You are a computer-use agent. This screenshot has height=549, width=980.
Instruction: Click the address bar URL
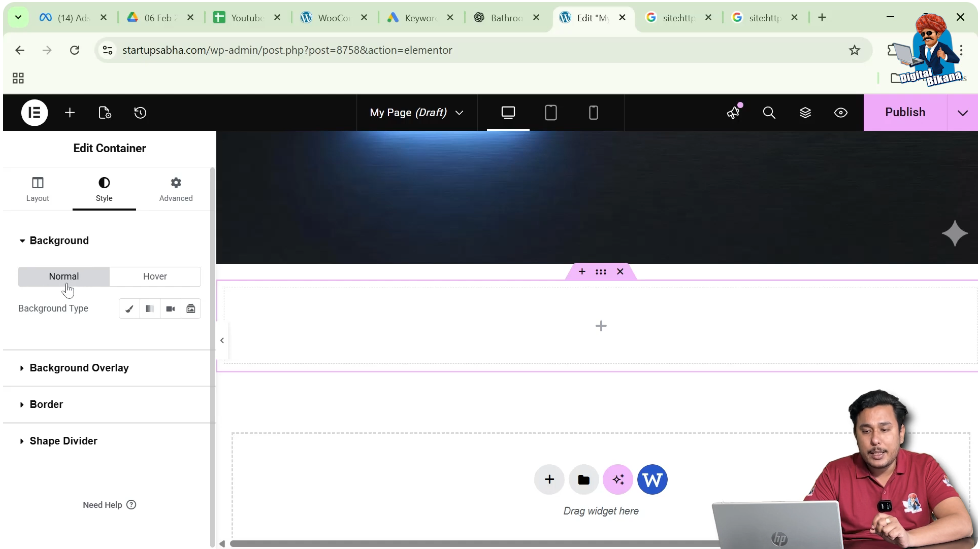pos(287,50)
